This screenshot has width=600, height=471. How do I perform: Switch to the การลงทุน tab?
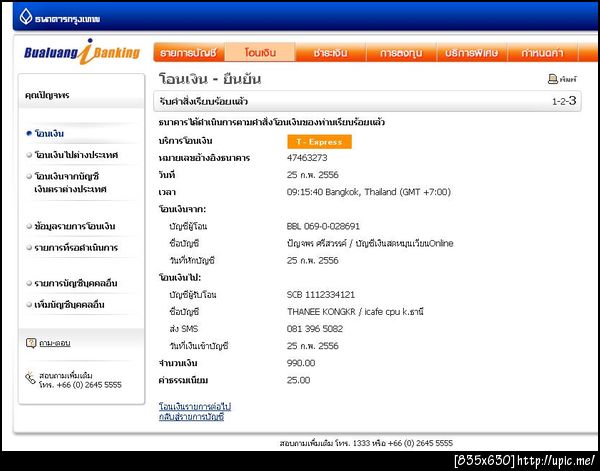(x=401, y=52)
